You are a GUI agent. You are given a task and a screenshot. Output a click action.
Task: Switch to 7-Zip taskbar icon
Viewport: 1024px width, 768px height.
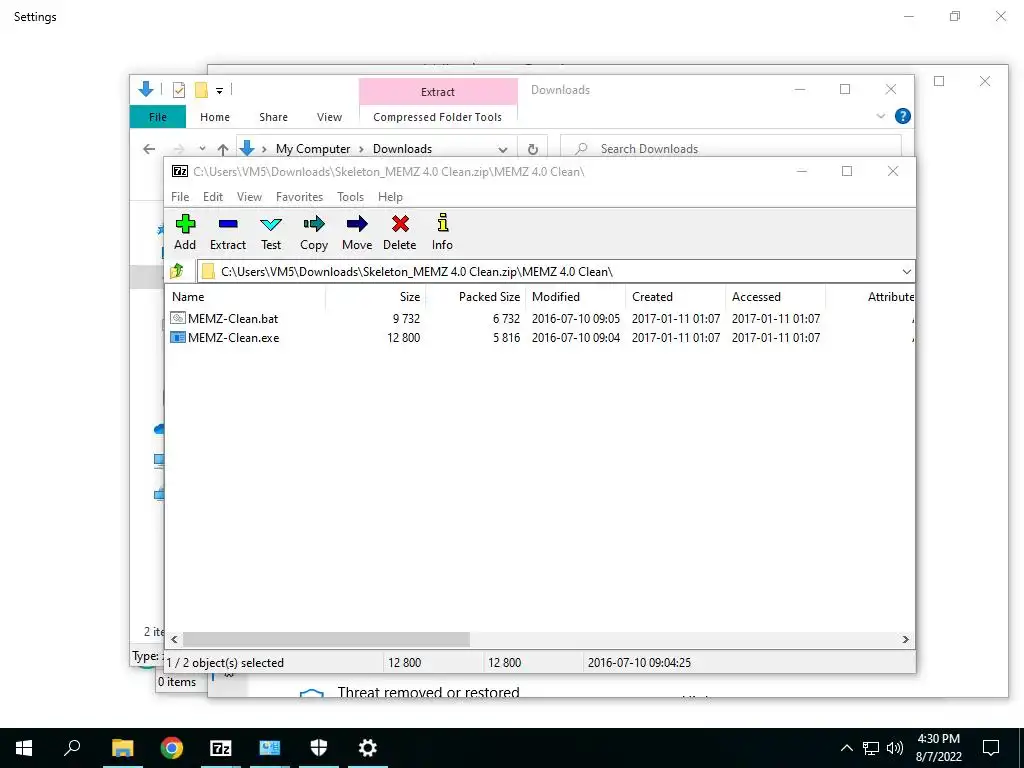coord(221,748)
